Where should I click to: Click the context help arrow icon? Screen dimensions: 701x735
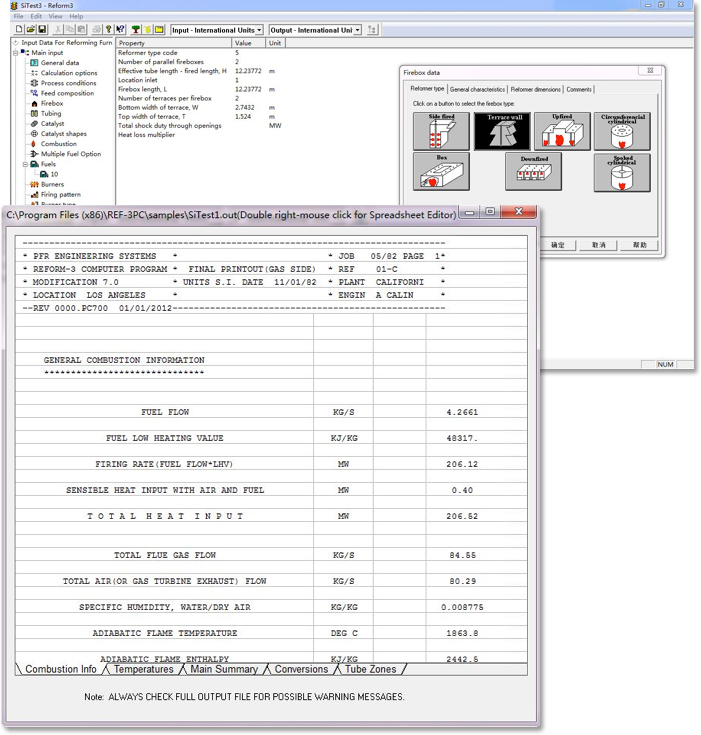120,30
